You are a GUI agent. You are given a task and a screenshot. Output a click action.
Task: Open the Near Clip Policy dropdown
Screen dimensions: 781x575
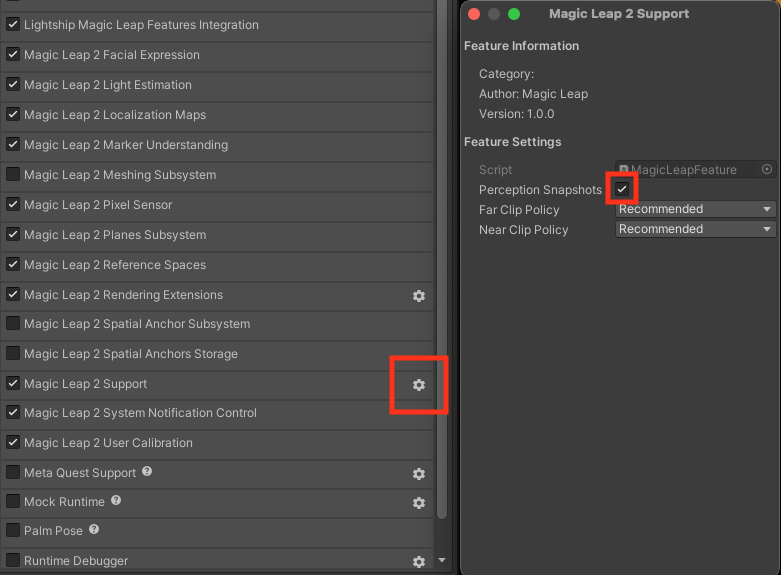tap(695, 229)
